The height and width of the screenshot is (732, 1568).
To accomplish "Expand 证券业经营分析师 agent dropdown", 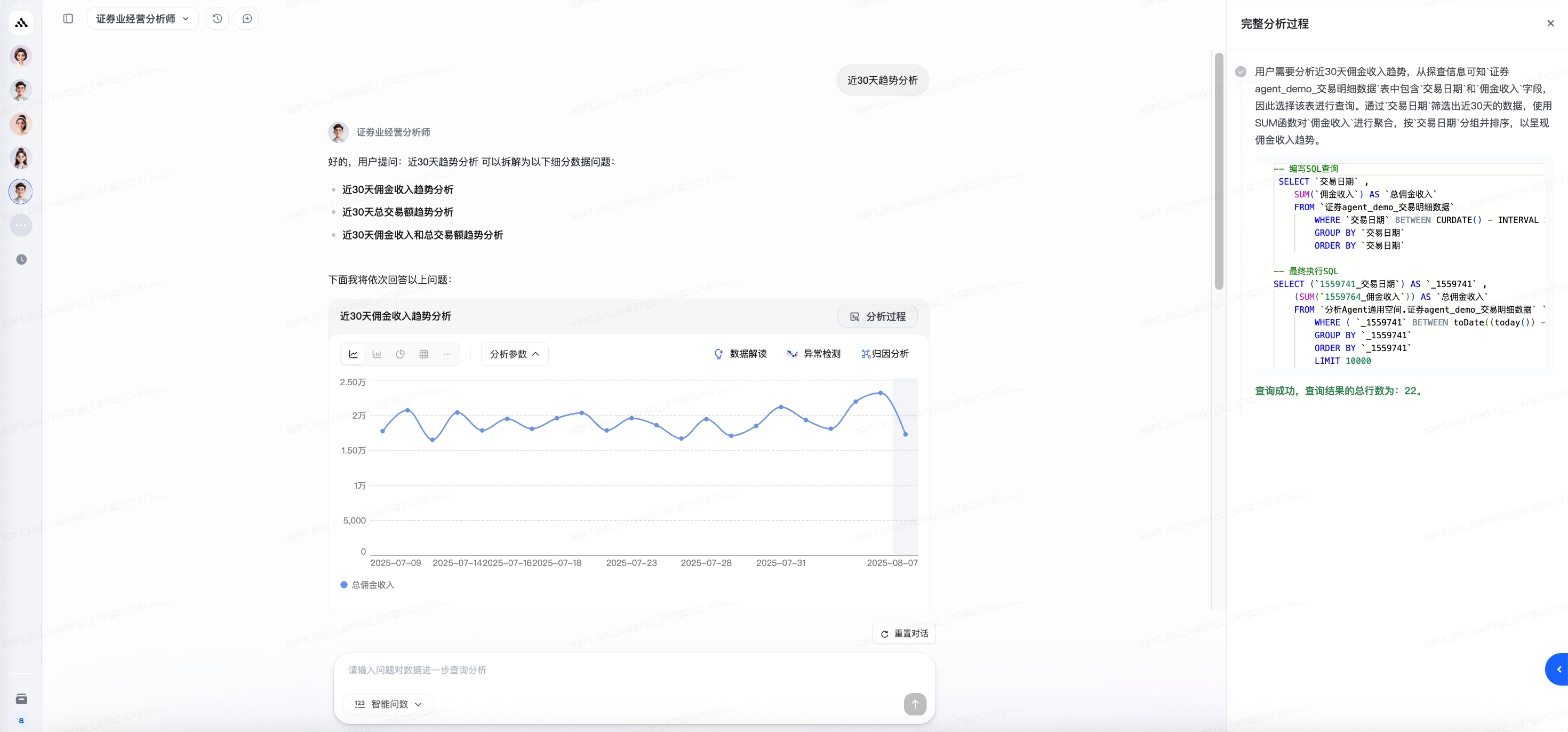I will click(x=142, y=19).
